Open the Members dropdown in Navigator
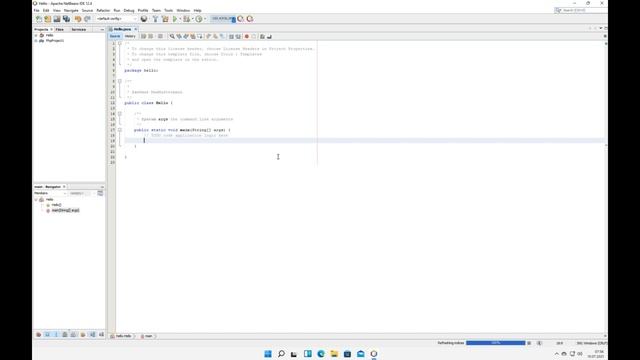 (x=50, y=193)
